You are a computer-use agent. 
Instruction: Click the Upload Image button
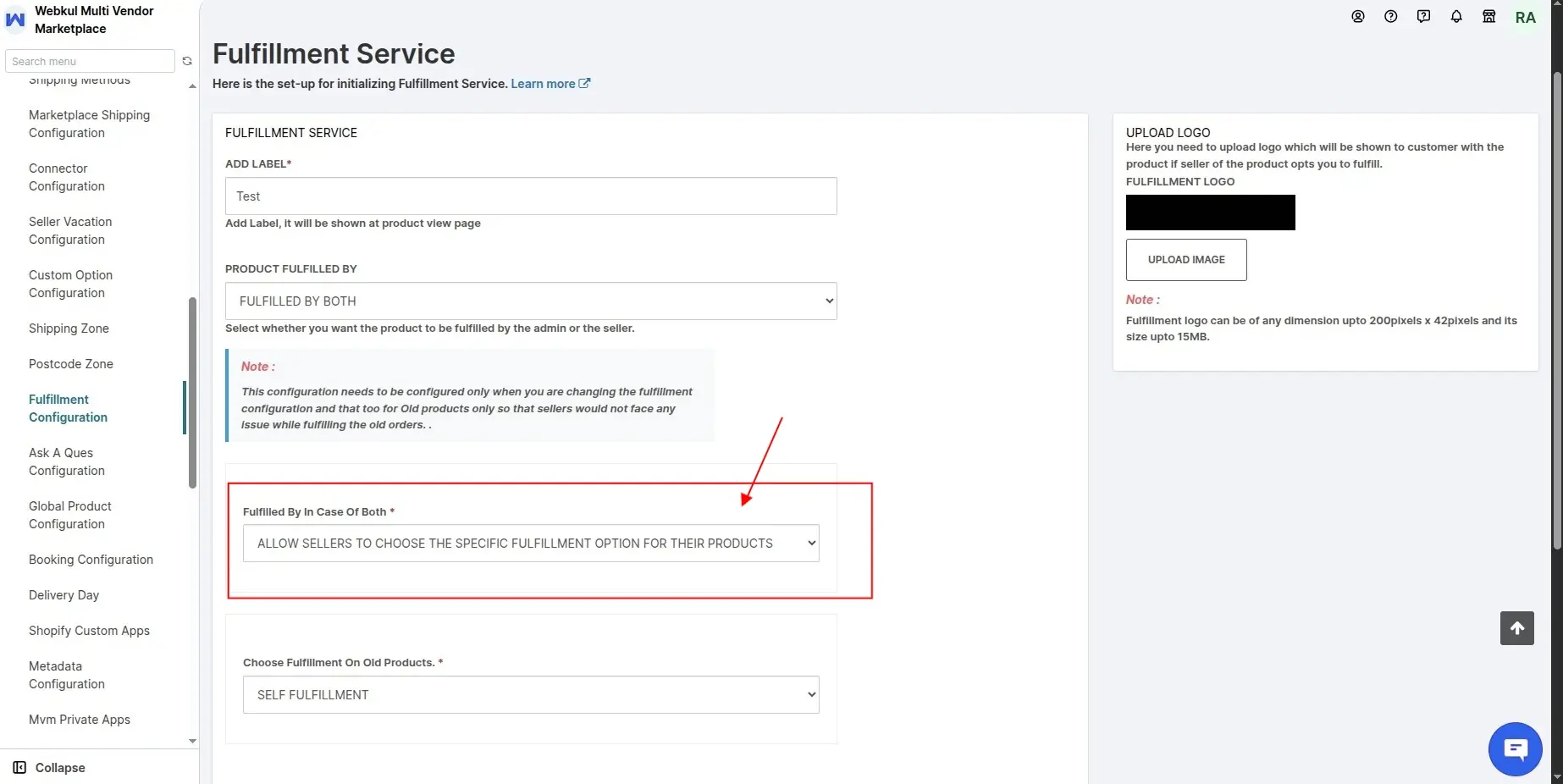(1186, 260)
